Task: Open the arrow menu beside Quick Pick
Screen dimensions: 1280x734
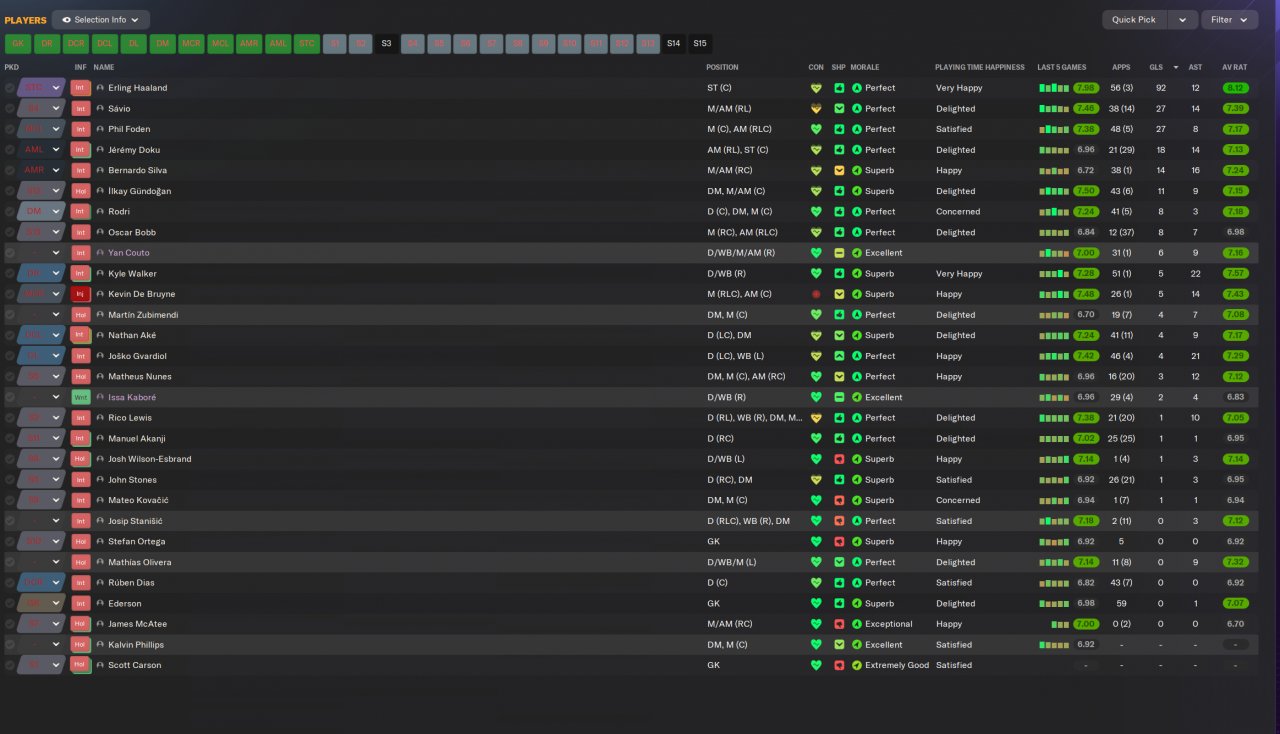Action: click(x=1183, y=20)
